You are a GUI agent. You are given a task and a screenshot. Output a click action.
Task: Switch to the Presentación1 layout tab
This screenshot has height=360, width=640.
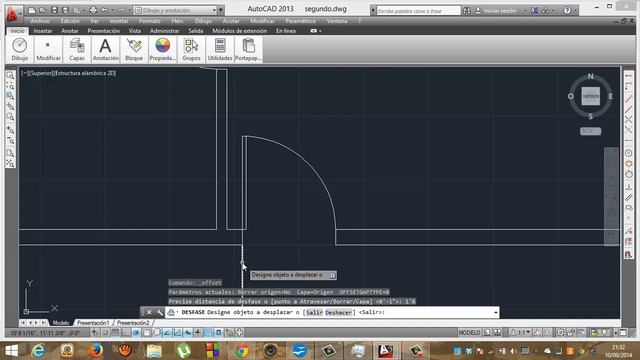pos(93,323)
